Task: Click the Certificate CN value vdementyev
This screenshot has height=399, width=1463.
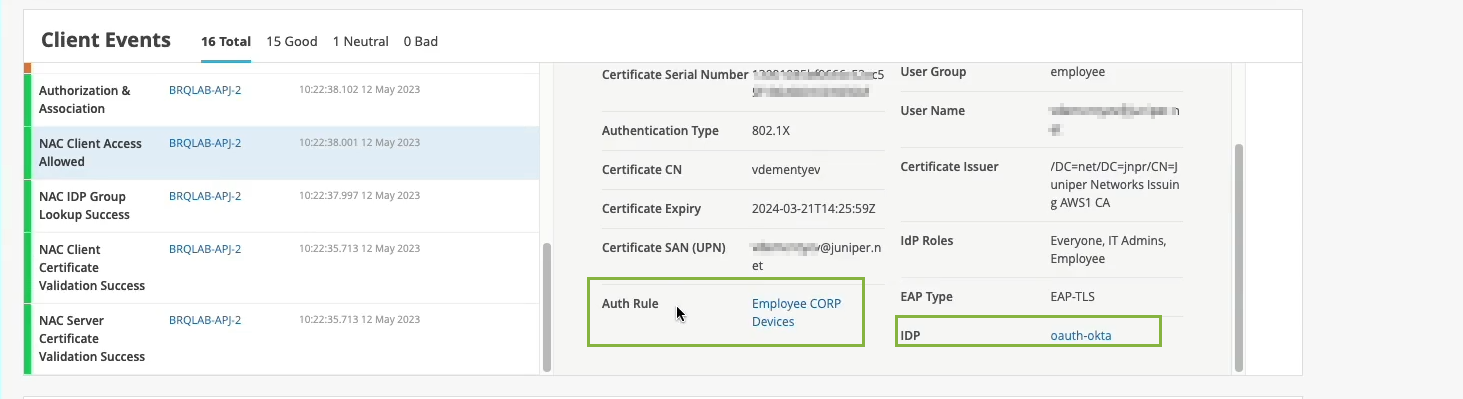Action: (x=785, y=170)
